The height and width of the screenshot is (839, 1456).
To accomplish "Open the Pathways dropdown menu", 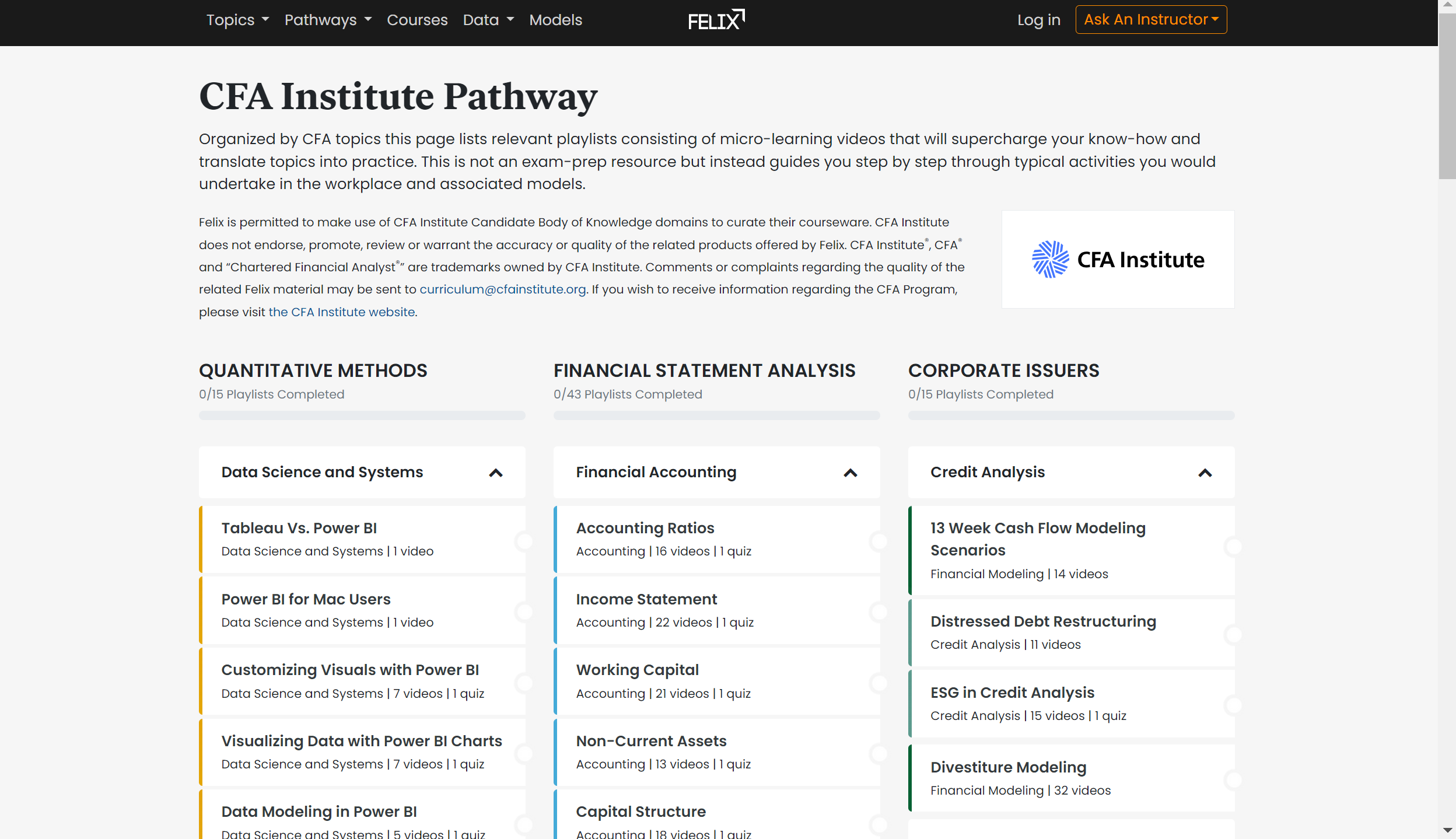I will click(328, 20).
